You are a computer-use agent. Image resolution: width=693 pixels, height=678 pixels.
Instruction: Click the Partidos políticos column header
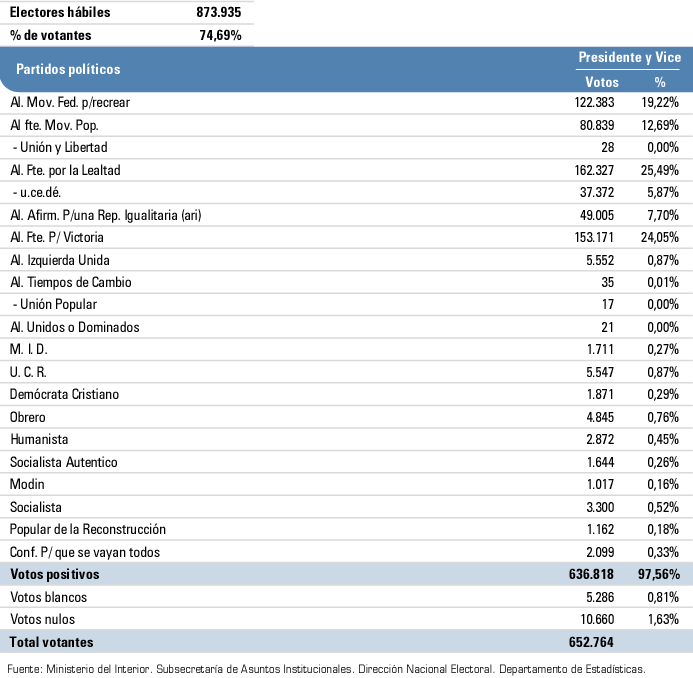click(x=65, y=70)
